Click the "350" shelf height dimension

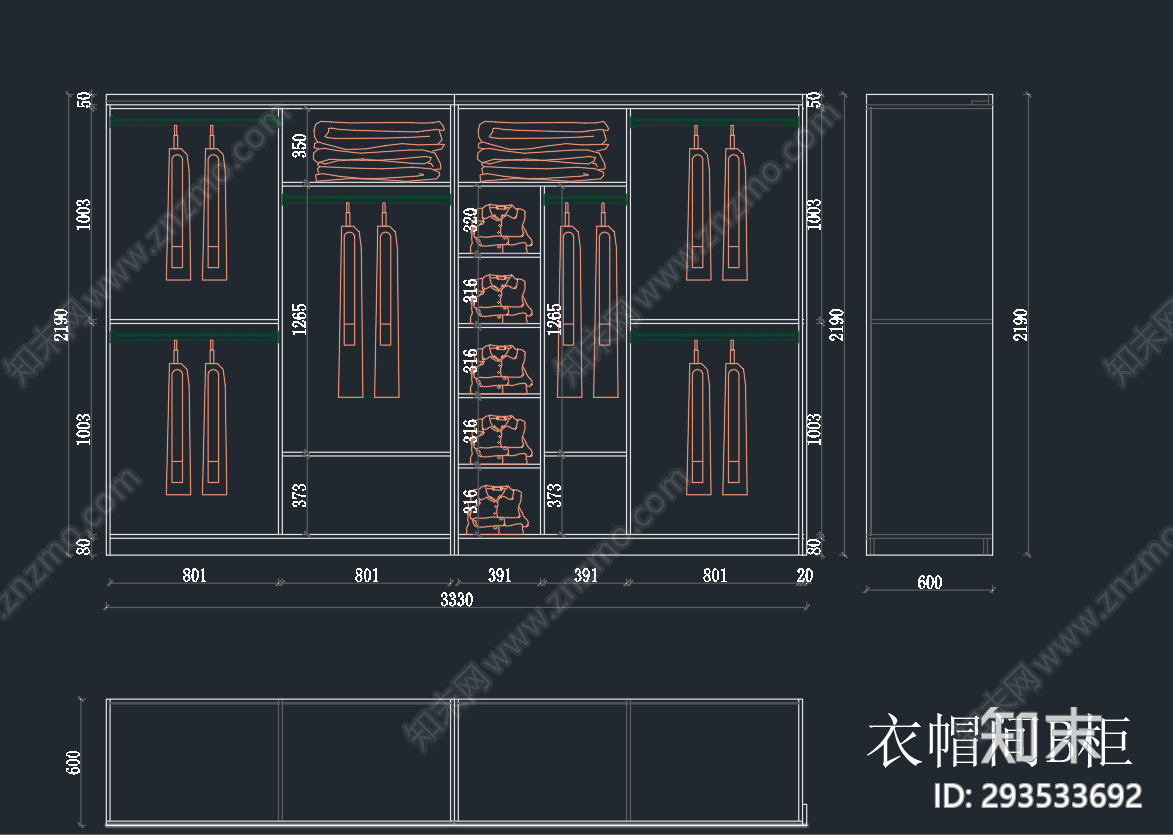299,145
